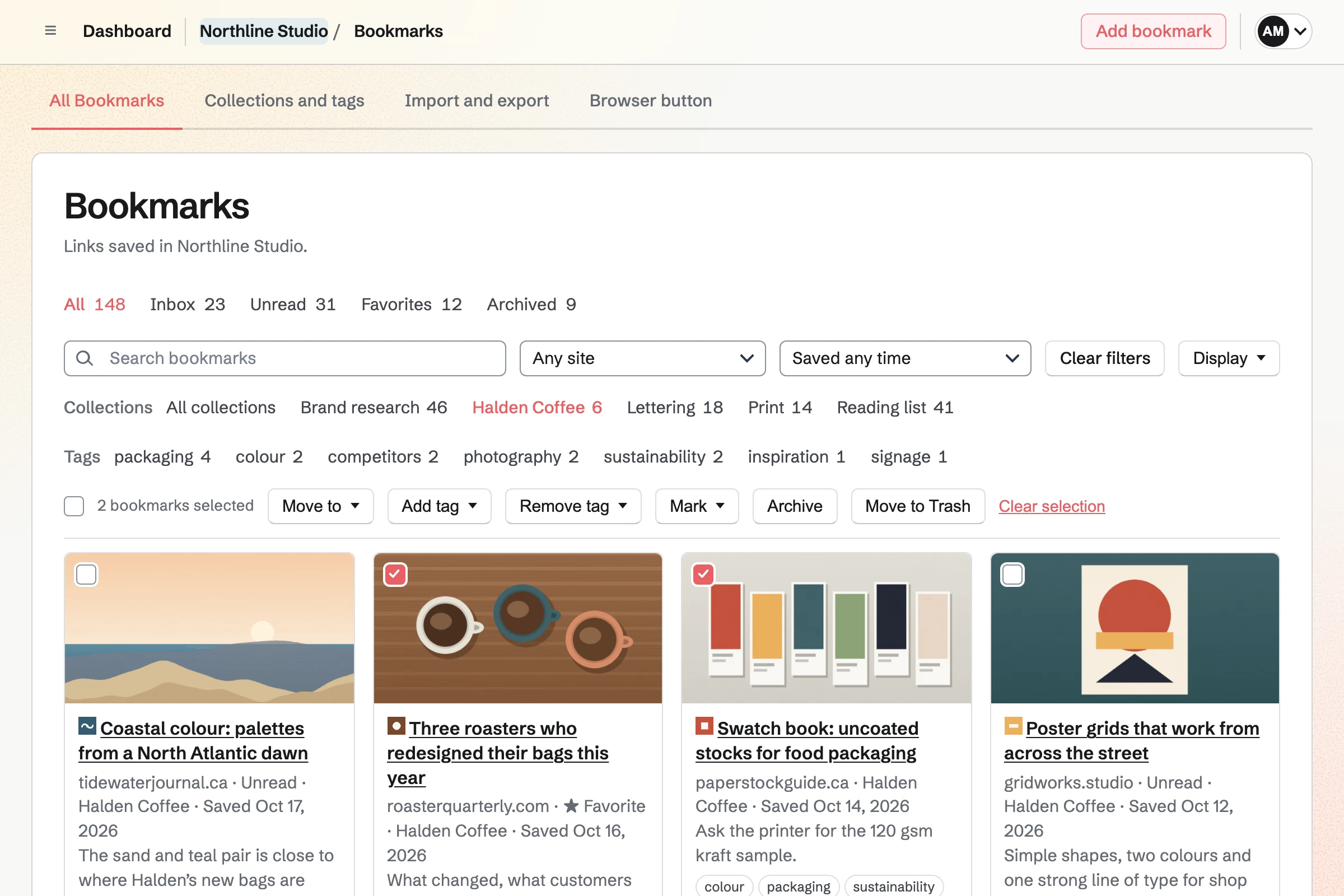Uncheck the Swatch book card checkbox
Viewport: 1344px width, 896px height.
click(703, 575)
